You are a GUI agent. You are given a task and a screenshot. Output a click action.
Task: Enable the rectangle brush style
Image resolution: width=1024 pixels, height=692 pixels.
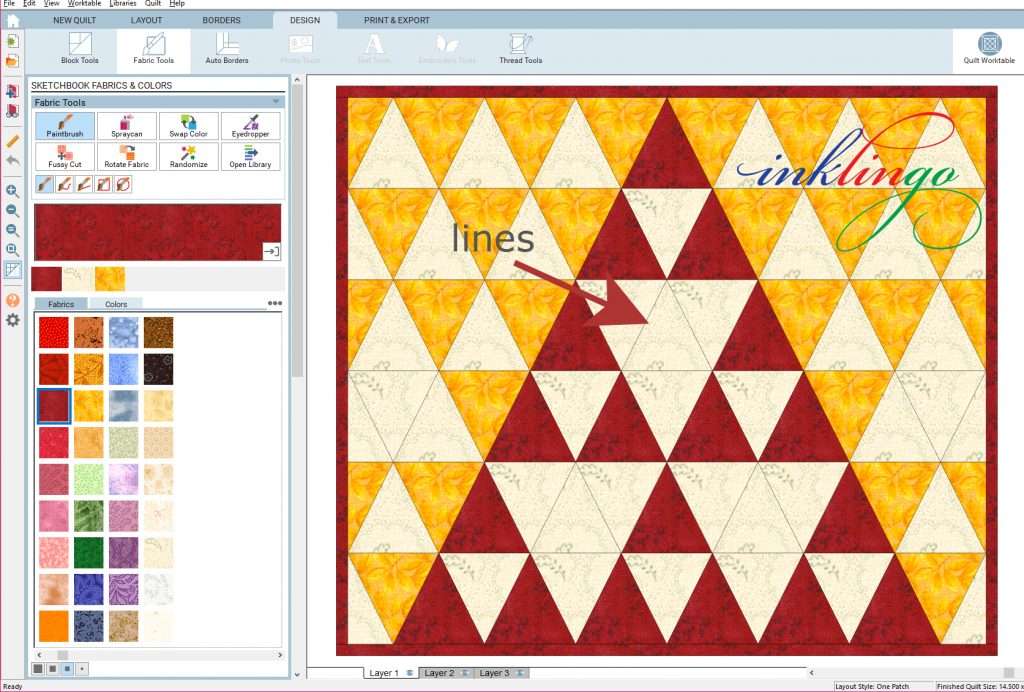point(103,185)
